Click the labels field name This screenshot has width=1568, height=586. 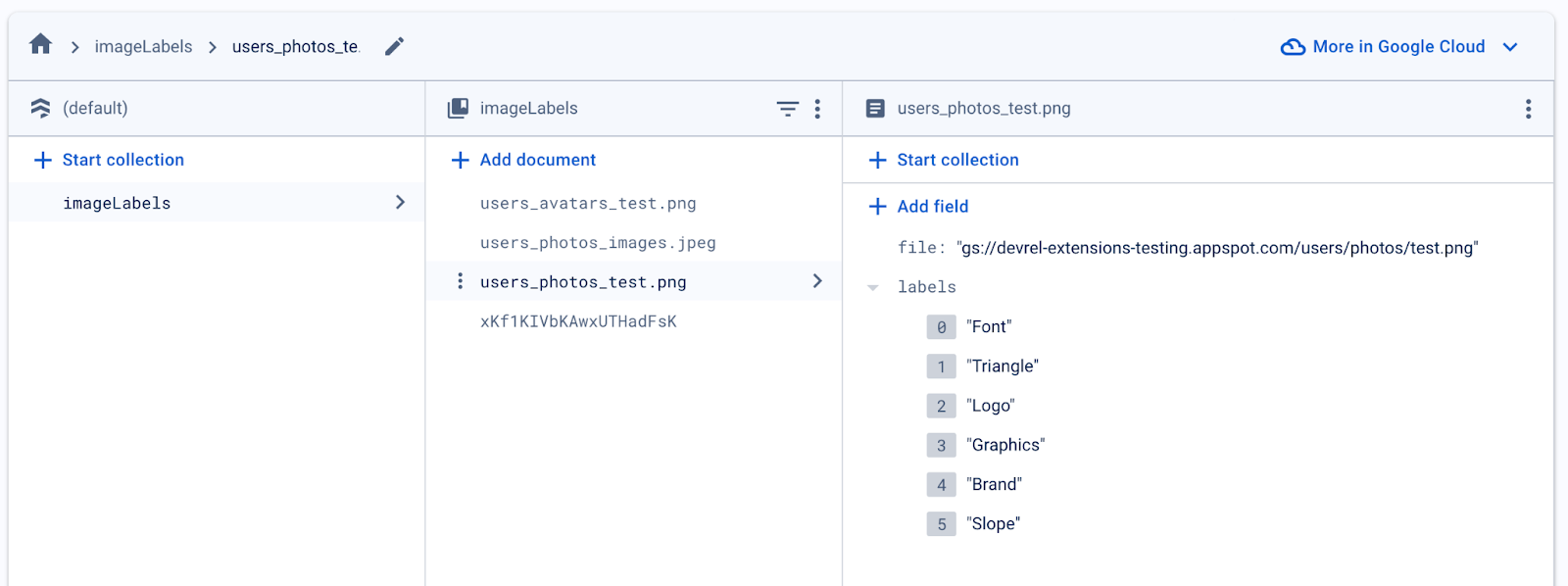tap(927, 287)
